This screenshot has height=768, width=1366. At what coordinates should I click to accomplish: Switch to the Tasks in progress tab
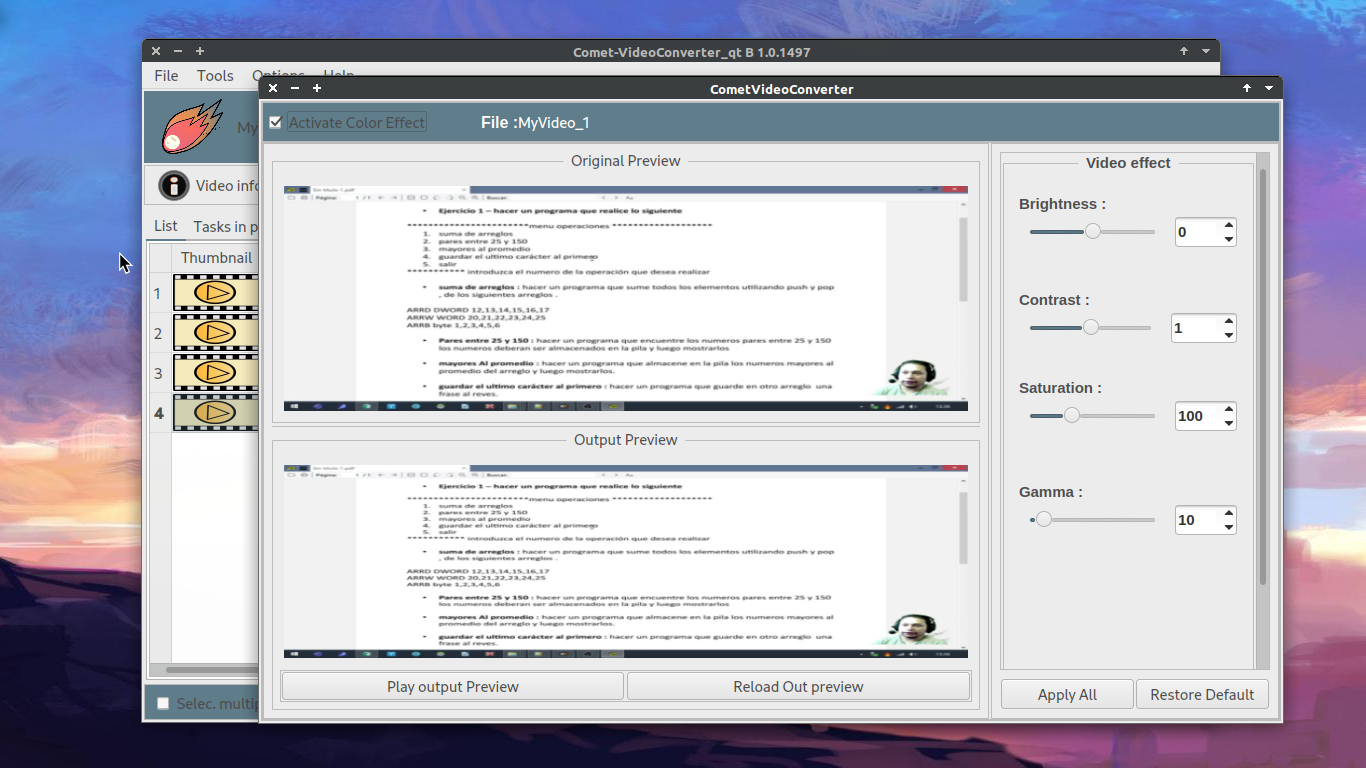[225, 227]
